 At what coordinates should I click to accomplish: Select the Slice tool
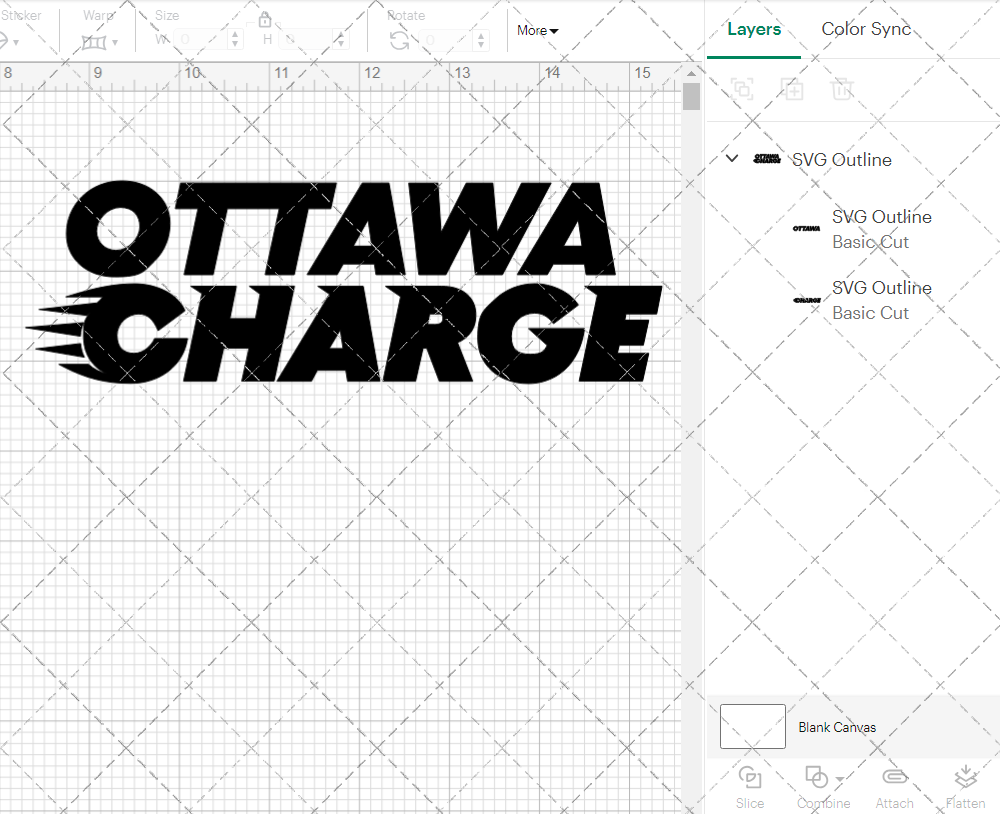(750, 785)
